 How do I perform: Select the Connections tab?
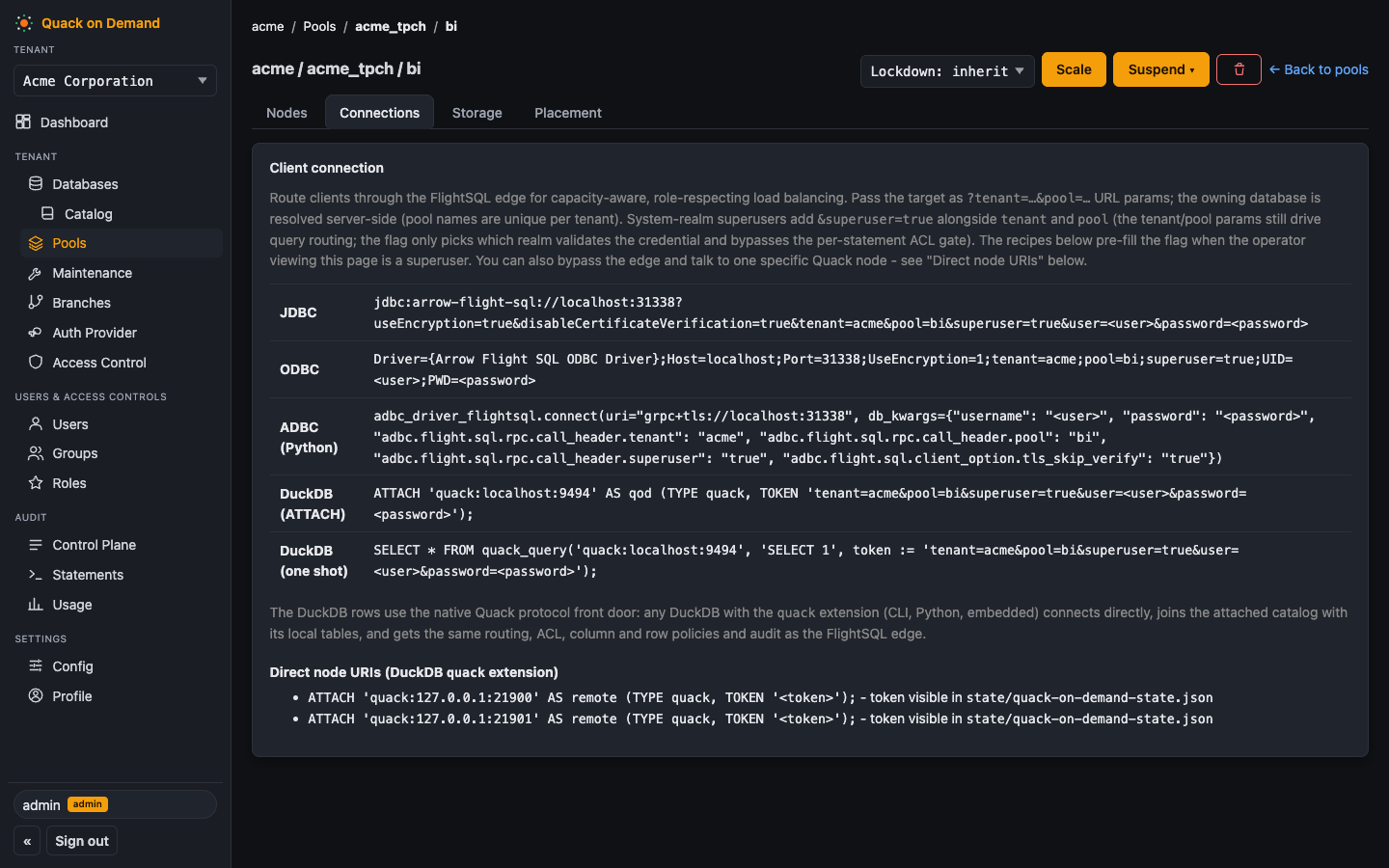coord(379,113)
